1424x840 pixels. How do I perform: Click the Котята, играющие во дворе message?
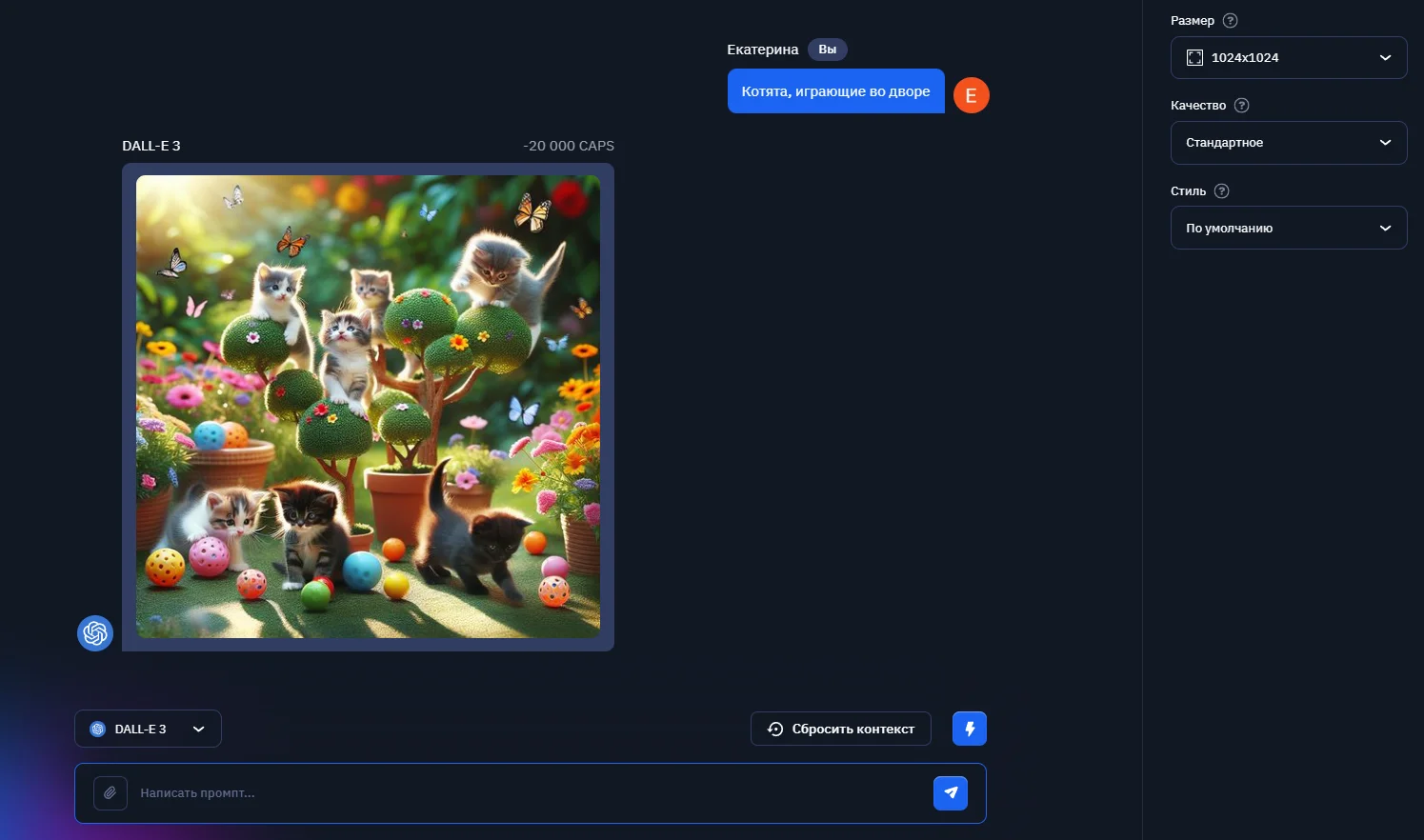click(x=836, y=91)
